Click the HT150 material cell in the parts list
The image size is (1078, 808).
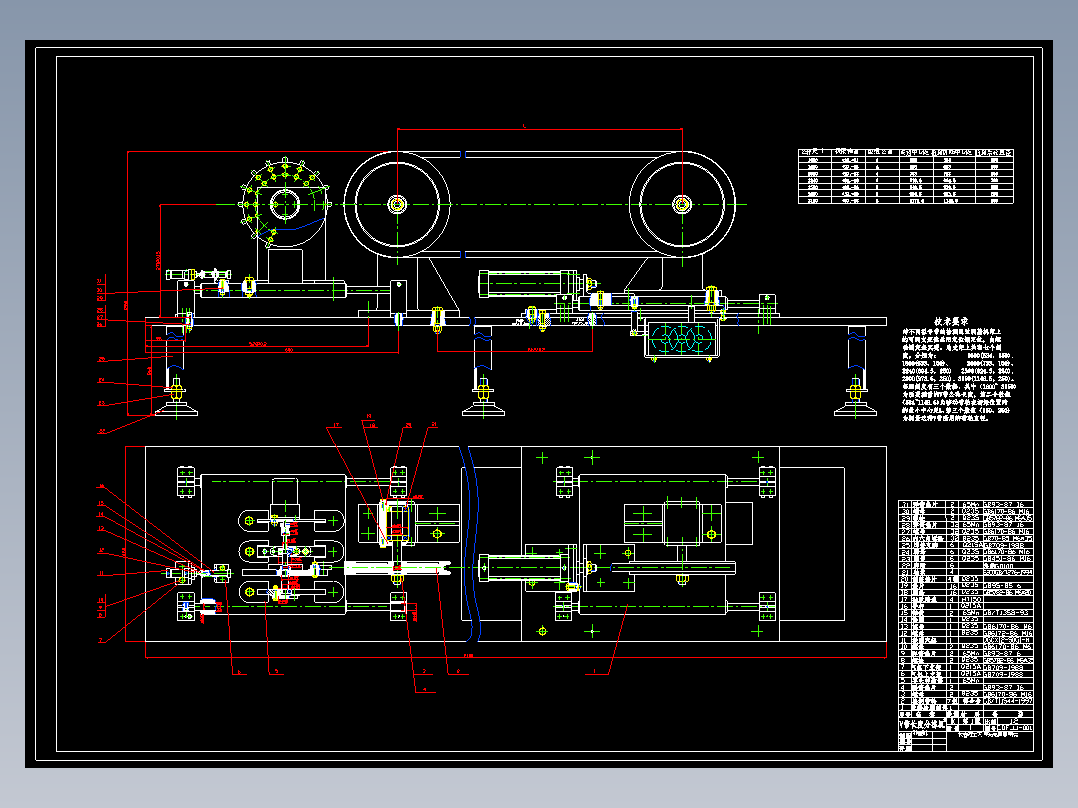coord(971,600)
